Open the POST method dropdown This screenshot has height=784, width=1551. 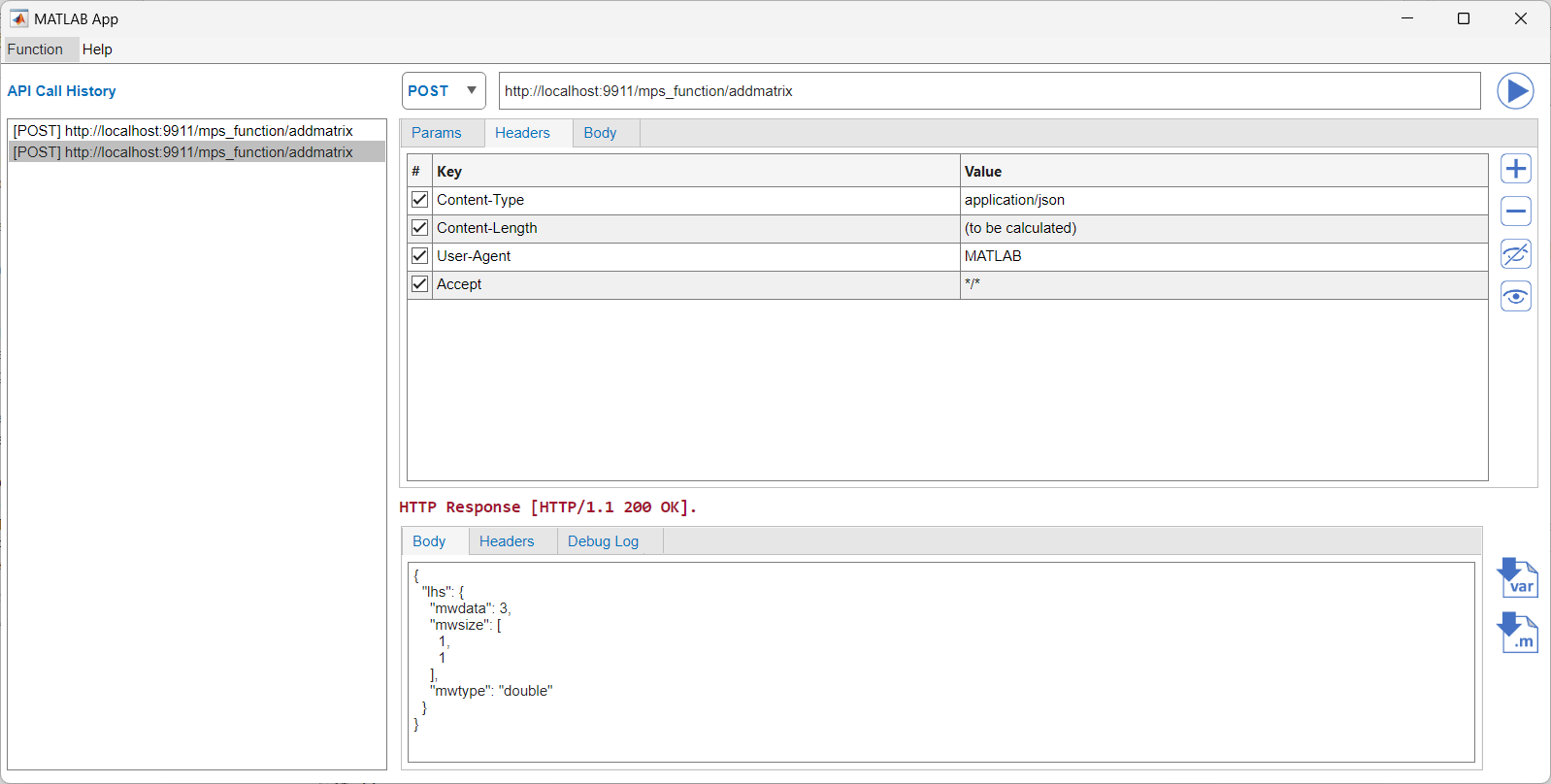(444, 91)
